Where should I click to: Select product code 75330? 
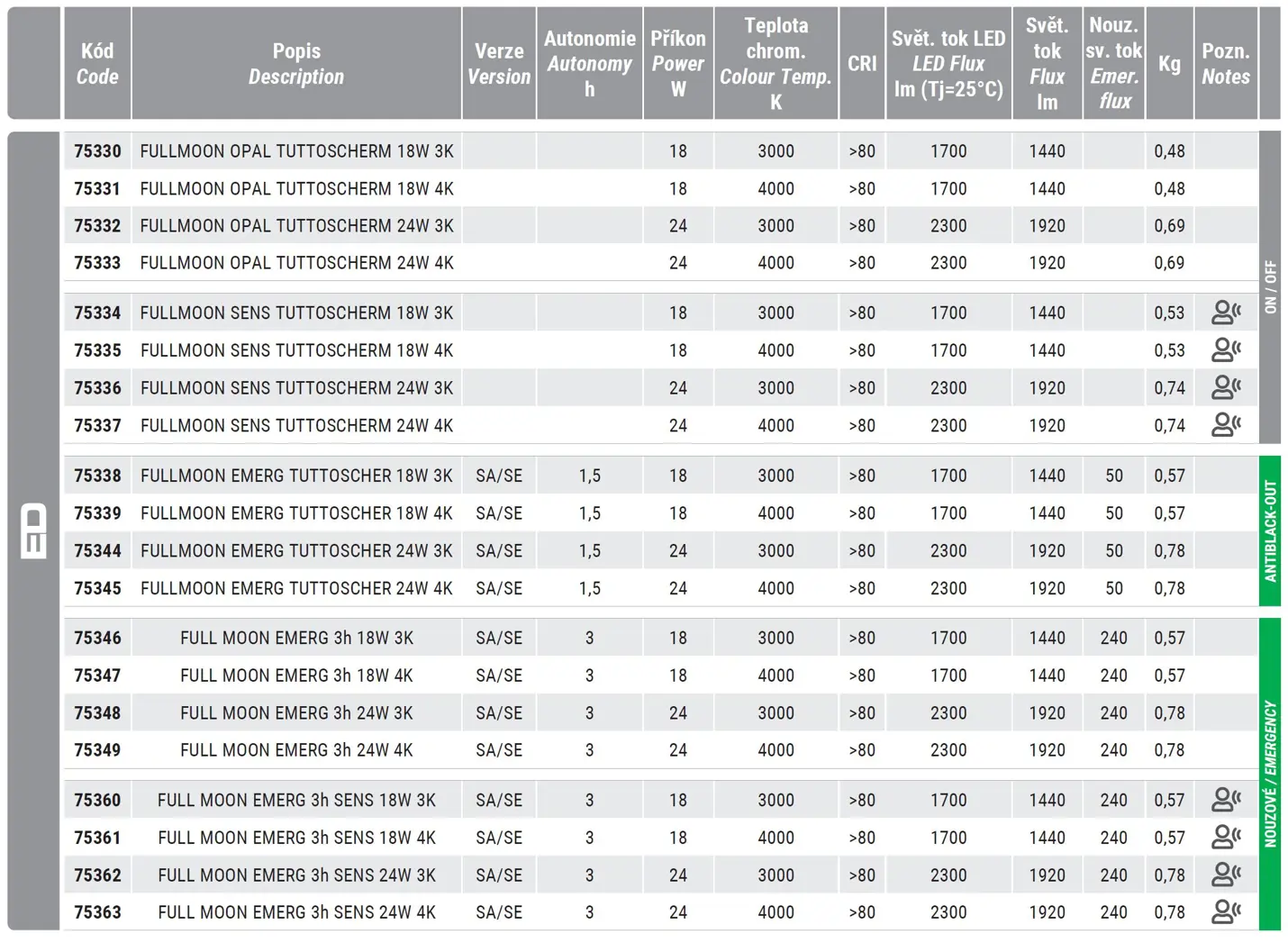97,151
